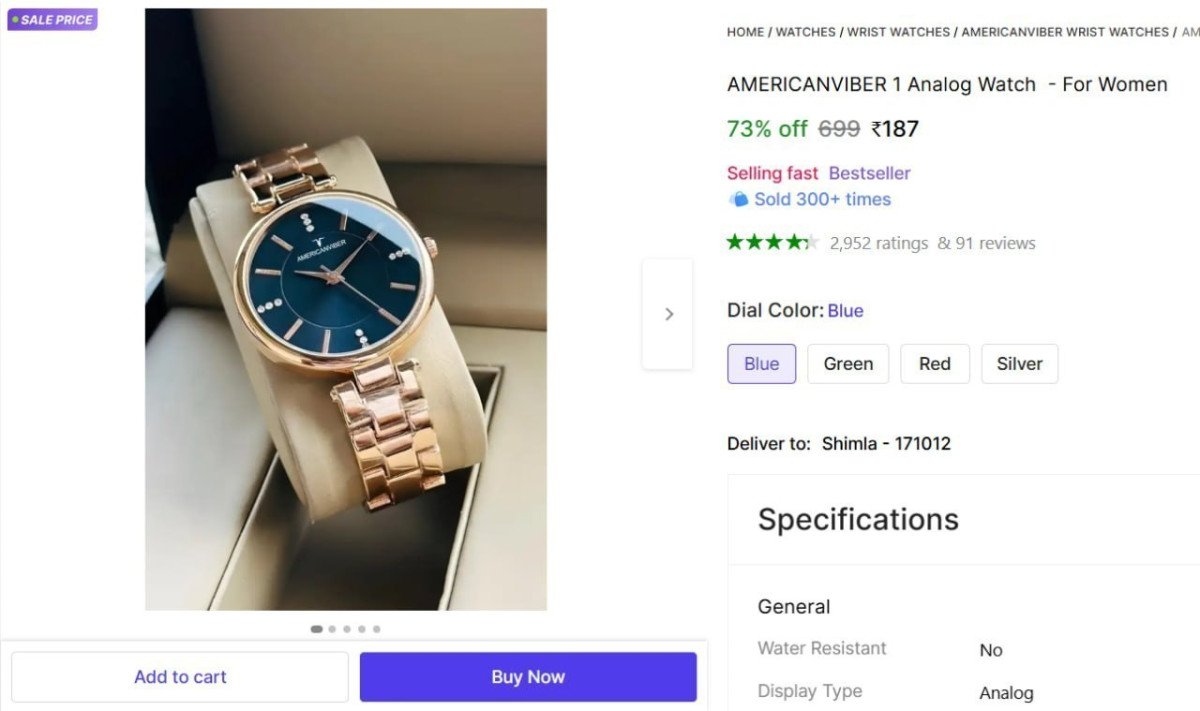This screenshot has width=1200, height=711.
Task: Click the Buy Now button
Action: click(528, 676)
